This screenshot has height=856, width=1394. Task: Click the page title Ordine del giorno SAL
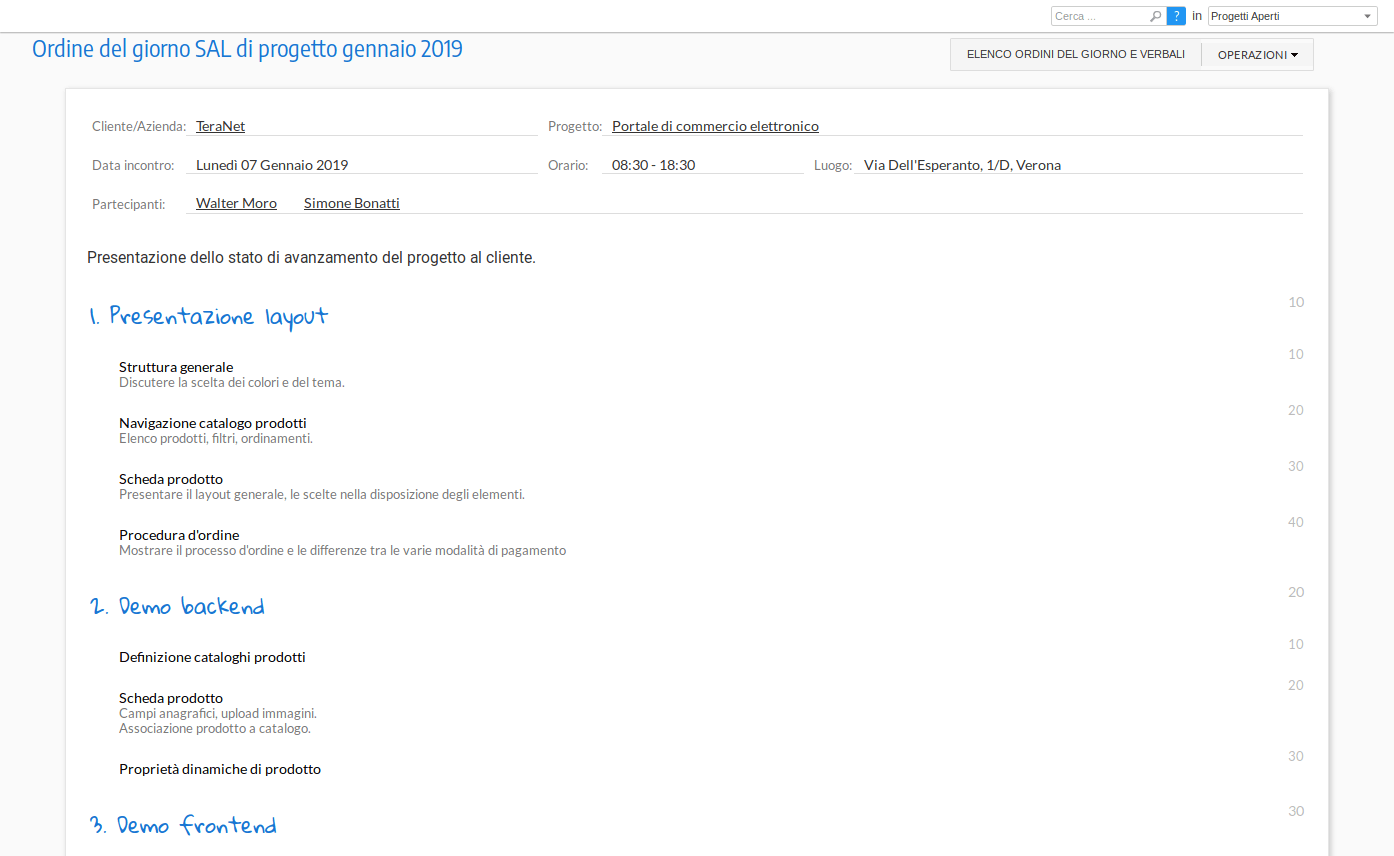(247, 49)
